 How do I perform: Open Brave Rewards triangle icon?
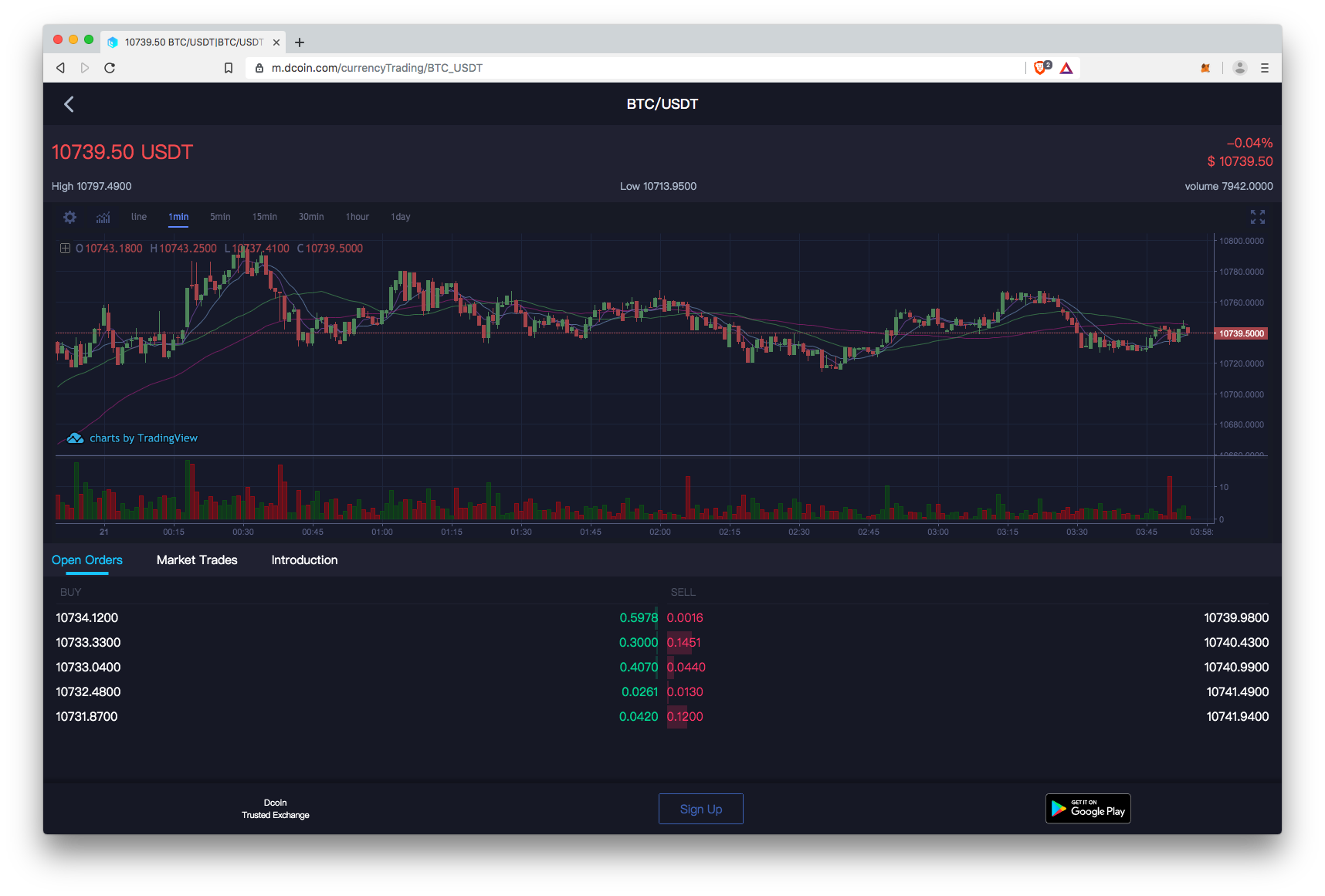pos(1066,68)
